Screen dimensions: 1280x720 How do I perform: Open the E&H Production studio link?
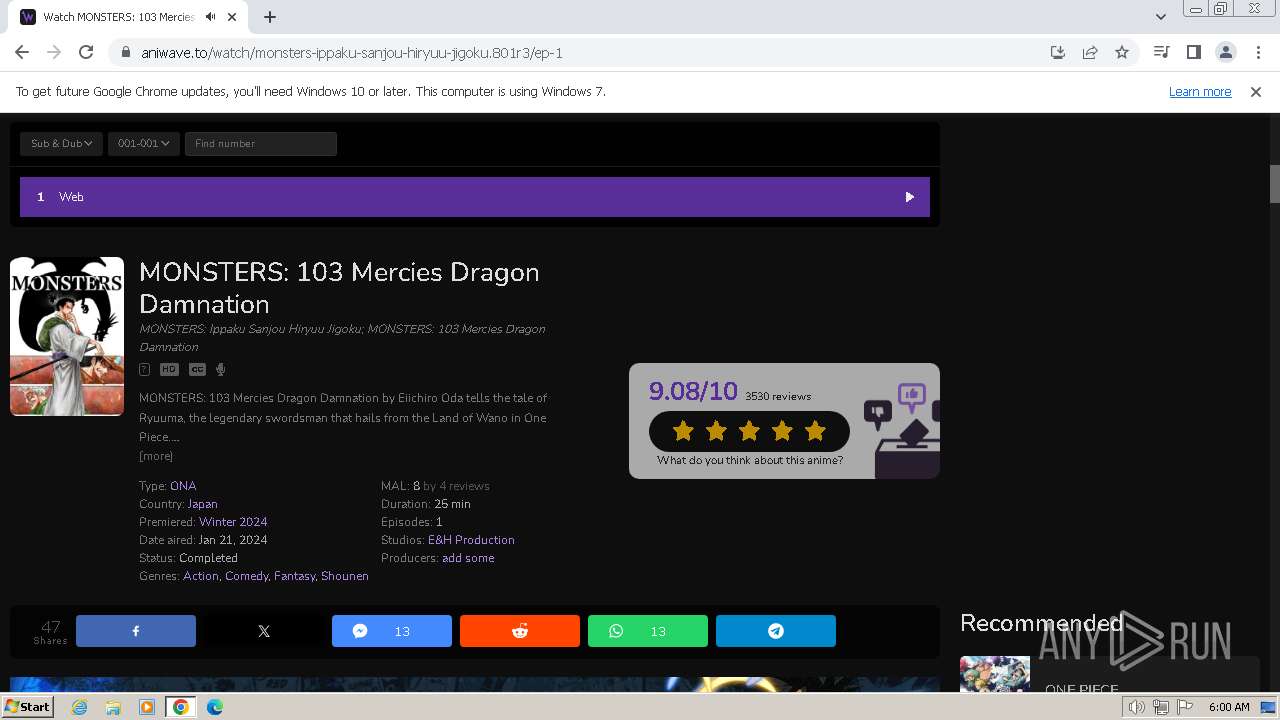point(471,540)
